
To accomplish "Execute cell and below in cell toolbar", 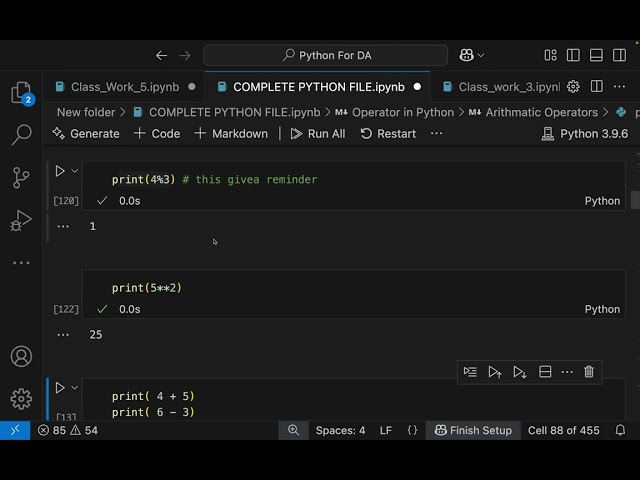I will click(520, 372).
